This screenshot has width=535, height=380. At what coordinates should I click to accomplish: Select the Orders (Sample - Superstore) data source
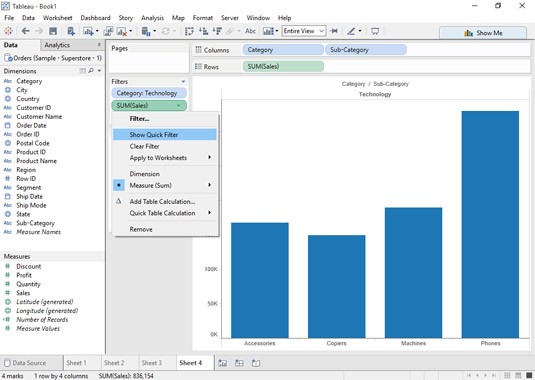click(53, 58)
